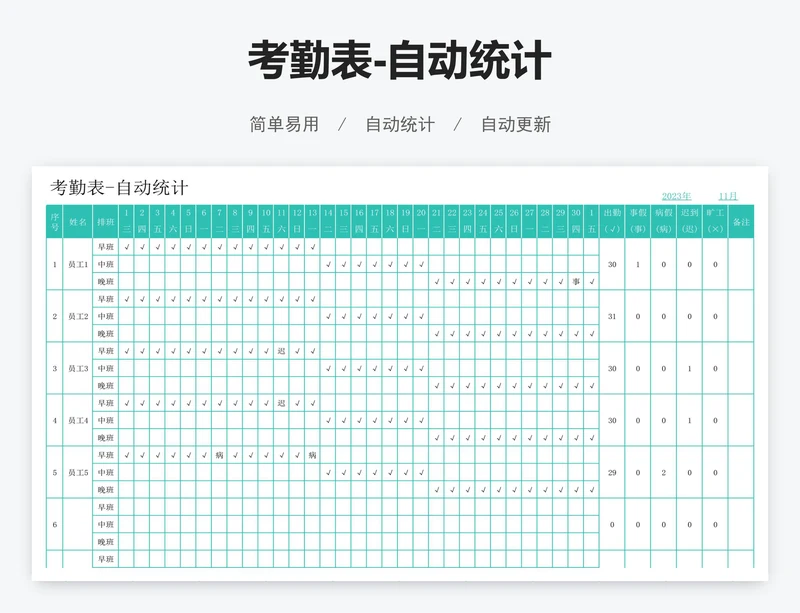Screen dimensions: 800x613
Task: Click the 旷工(×) summary column header
Action: (715, 222)
